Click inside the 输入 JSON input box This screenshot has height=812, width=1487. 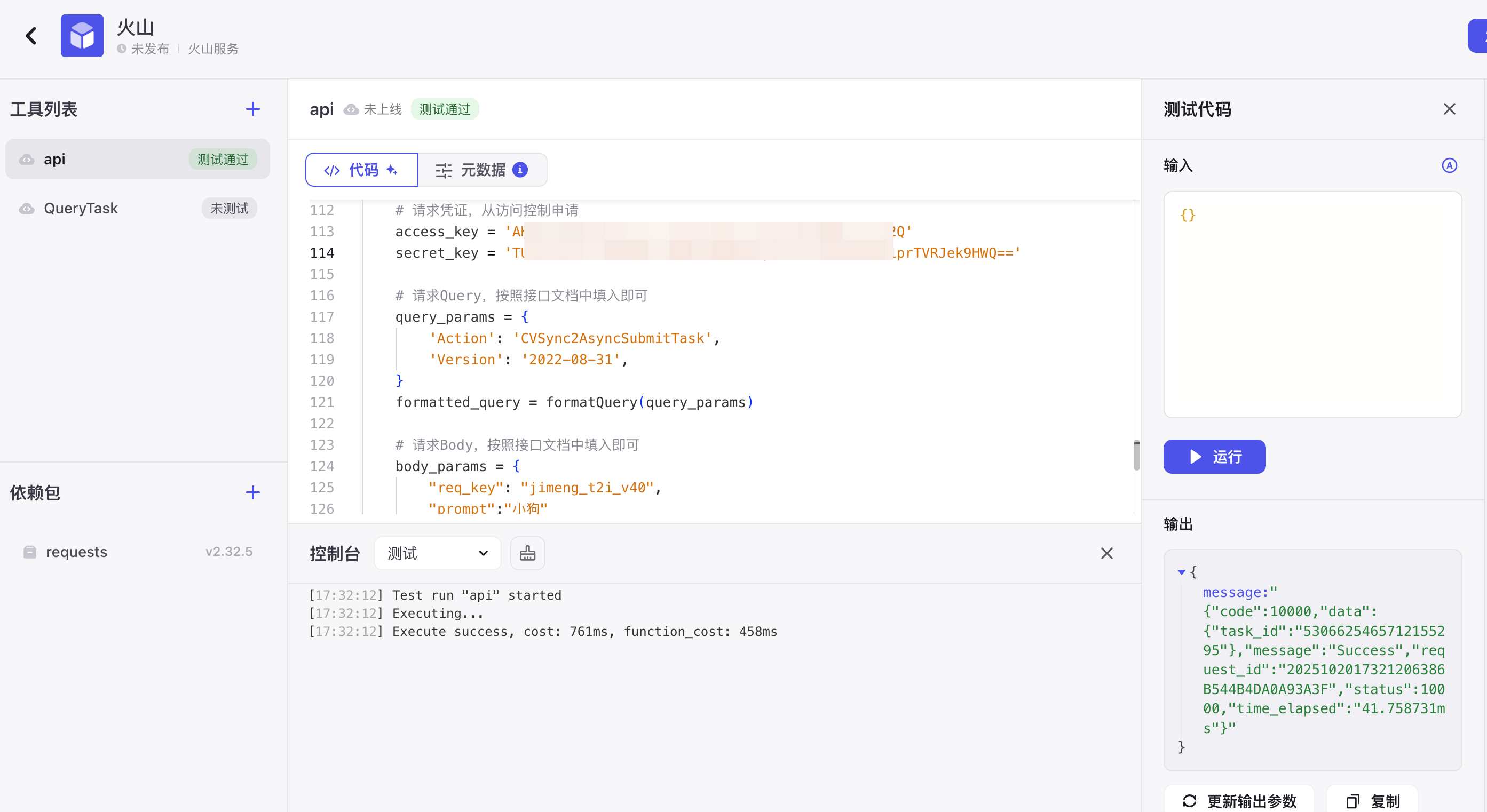[1311, 305]
